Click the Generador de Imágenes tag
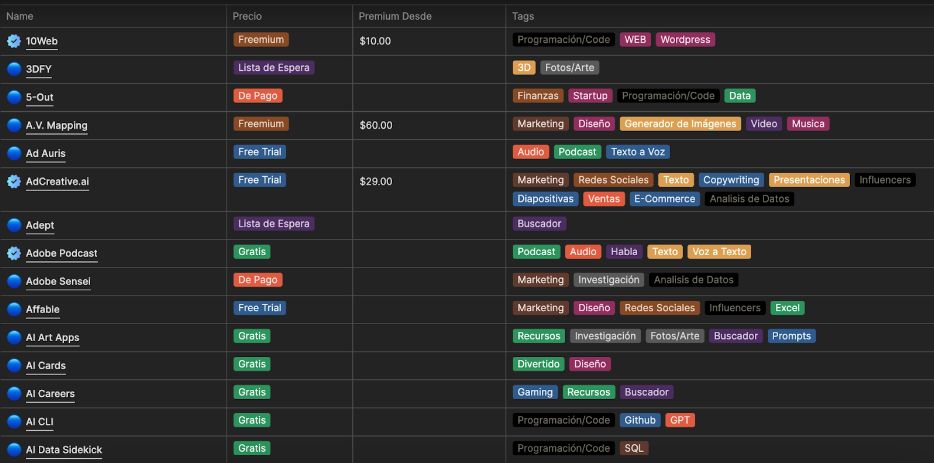Screen dimensions: 934x463 point(680,124)
